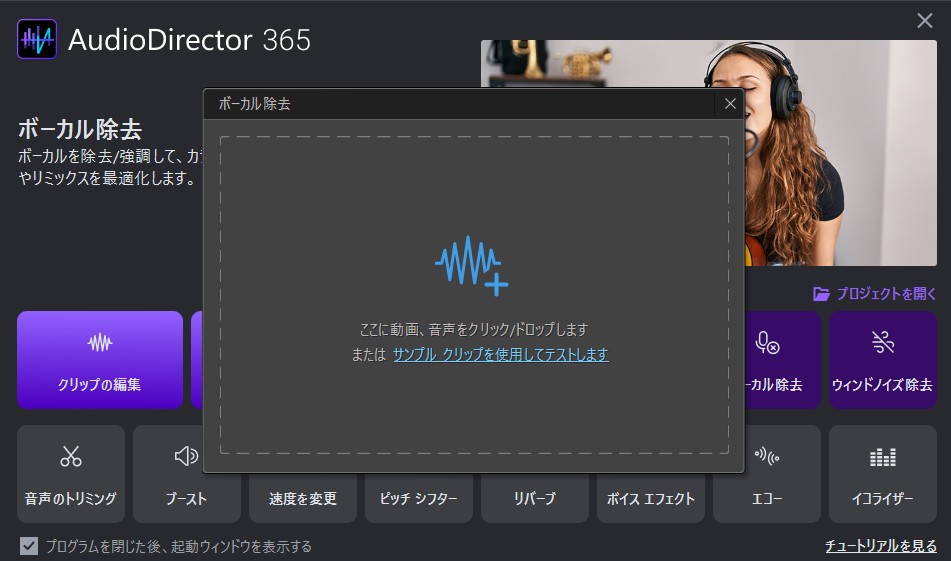The height and width of the screenshot is (561, 951).
Task: Toggle プログラムを閉じた後、起動ウィンドウを表示する checkbox
Action: point(29,546)
